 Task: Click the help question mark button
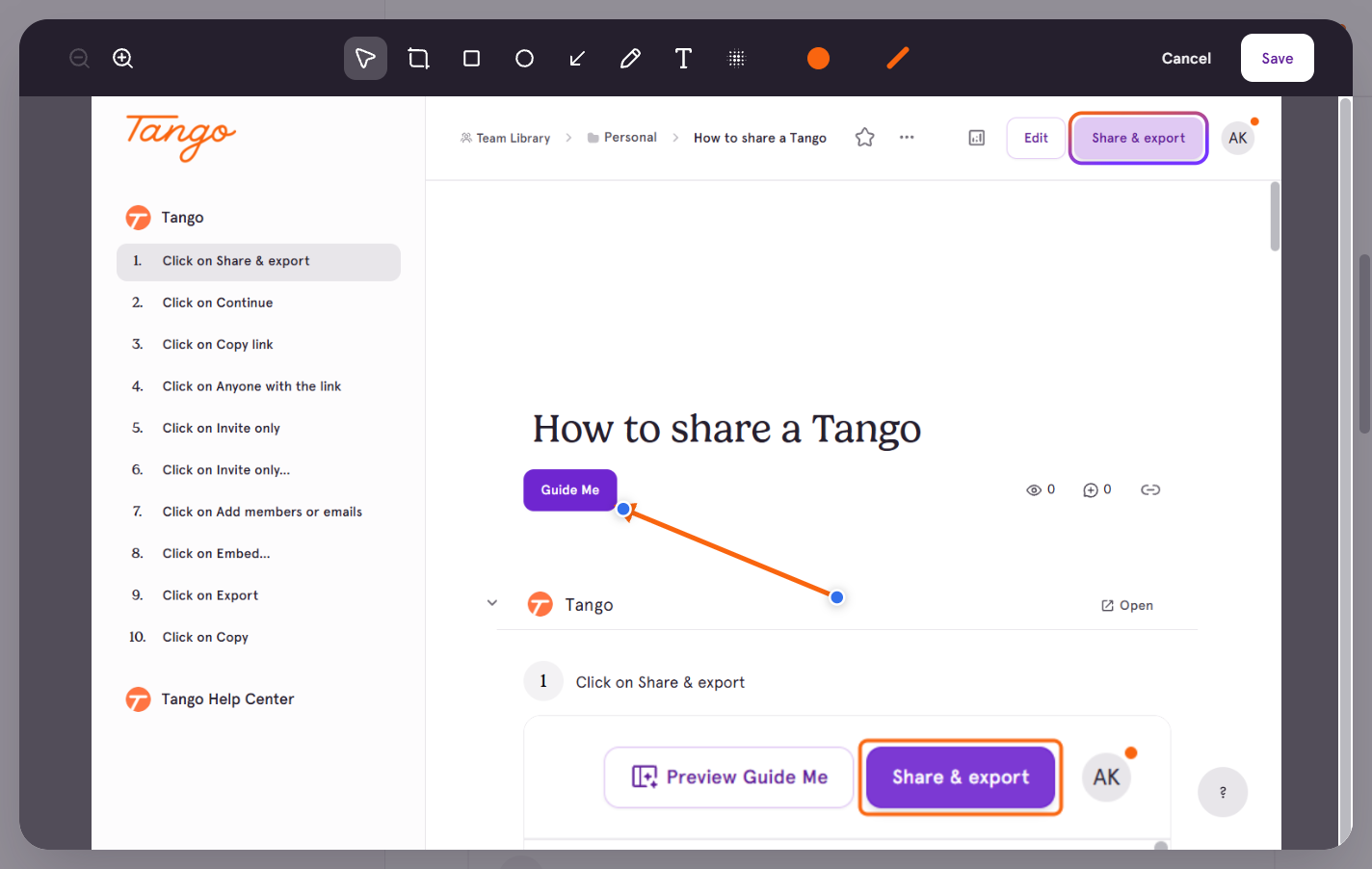click(1223, 792)
